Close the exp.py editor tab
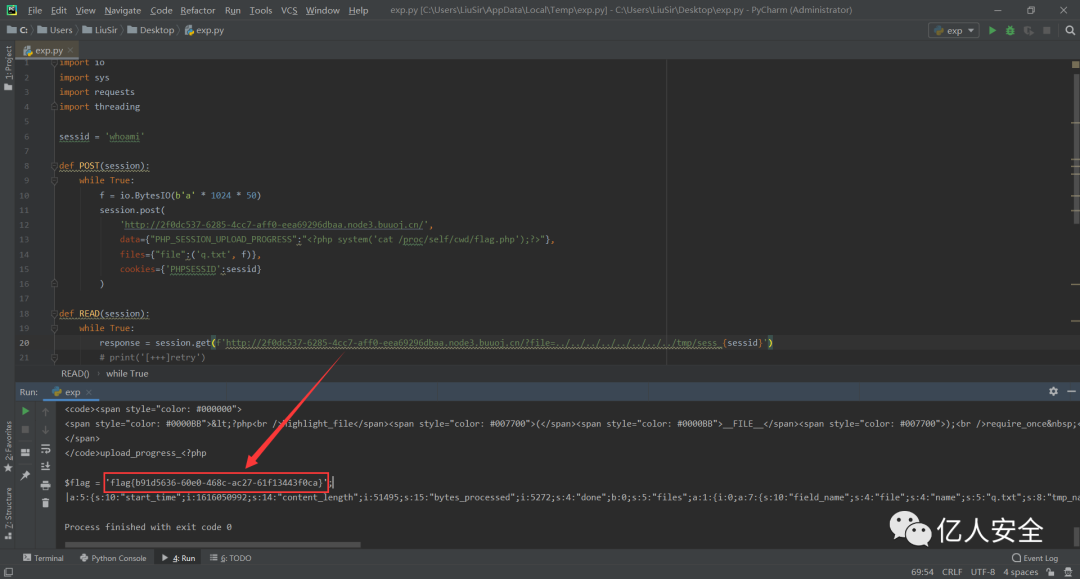This screenshot has width=1080, height=579. (70, 50)
